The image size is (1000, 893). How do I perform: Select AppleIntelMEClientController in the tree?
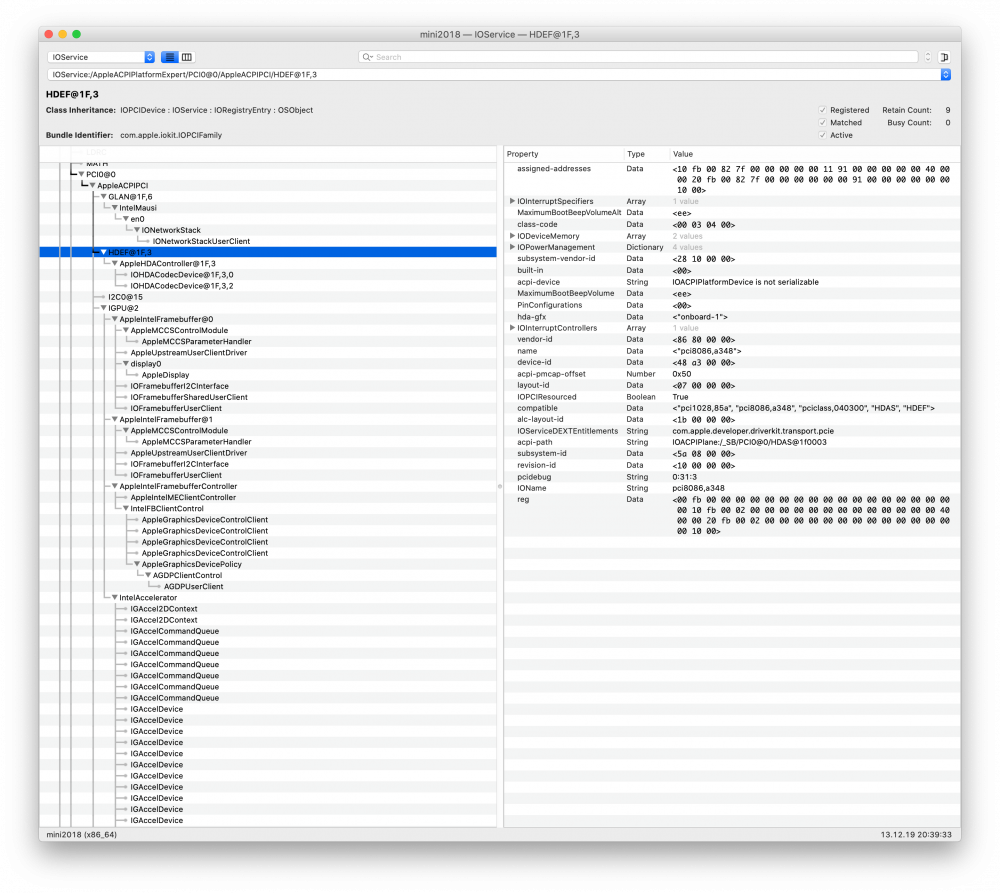[x=183, y=498]
